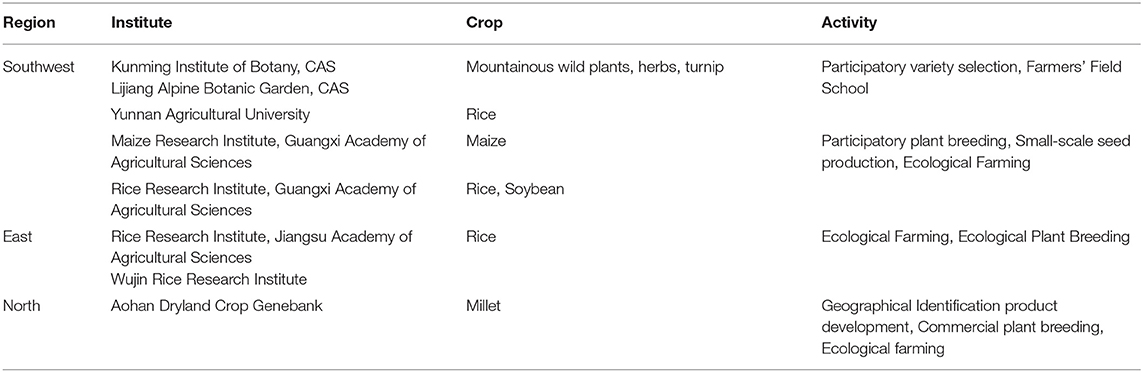Click the Activity column header
This screenshot has height=372, width=1143.
[x=849, y=23]
